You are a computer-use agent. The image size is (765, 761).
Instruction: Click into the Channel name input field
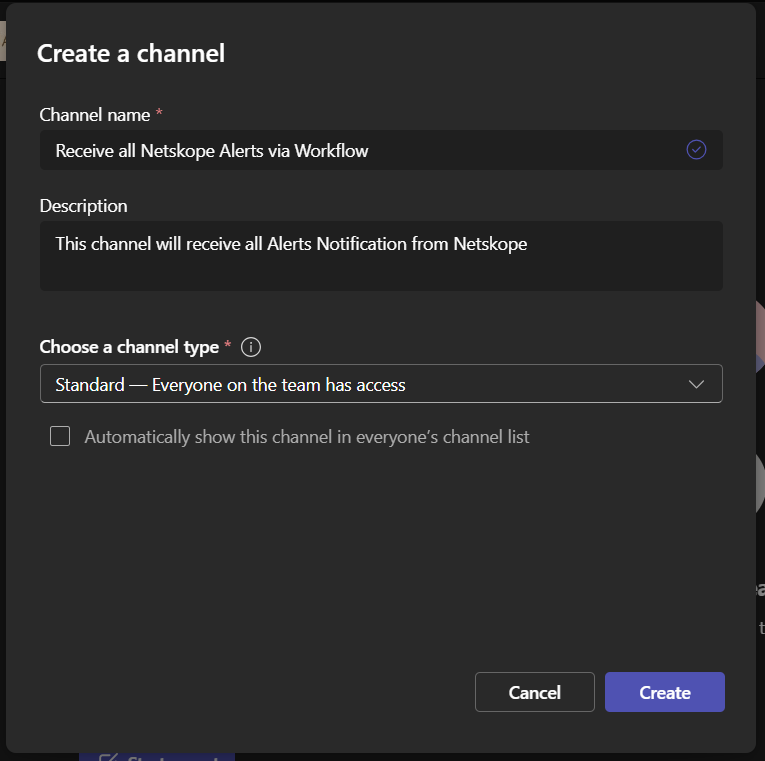(381, 150)
